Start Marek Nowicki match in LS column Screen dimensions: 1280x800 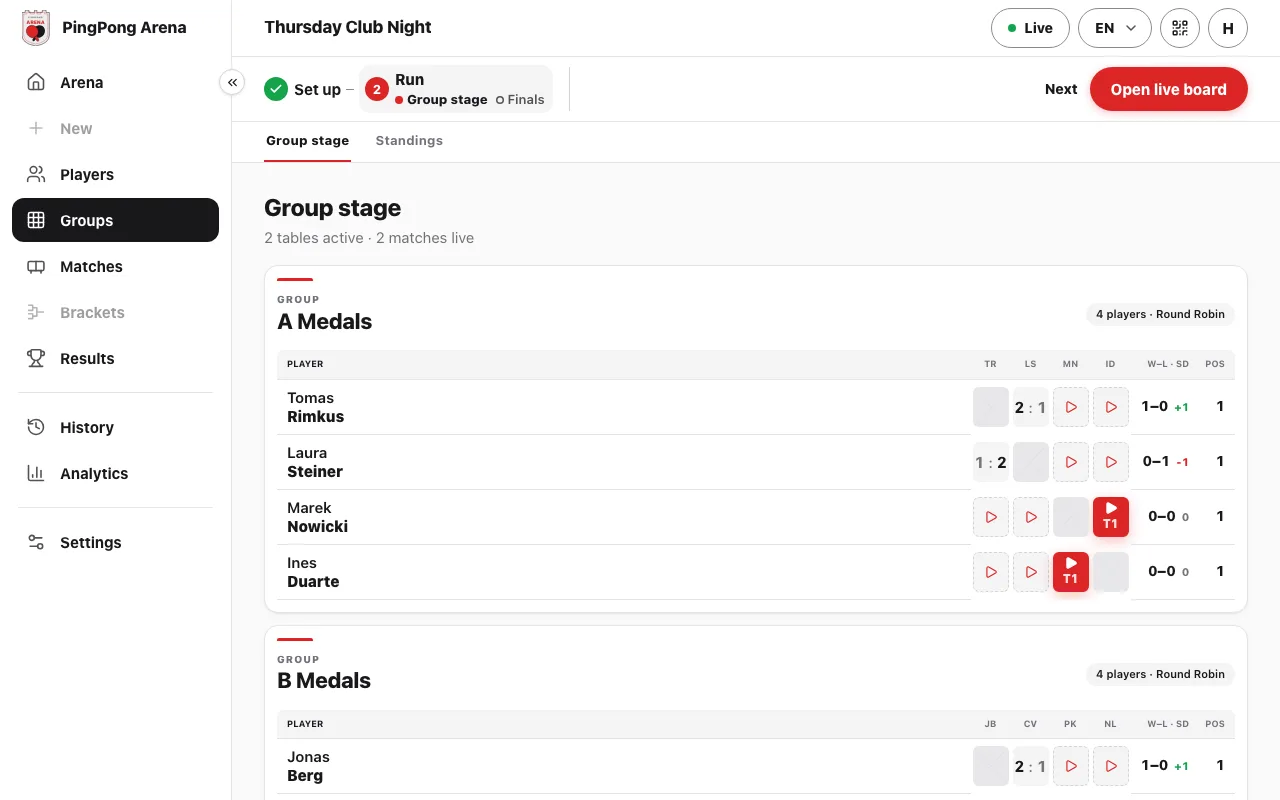click(x=1031, y=517)
